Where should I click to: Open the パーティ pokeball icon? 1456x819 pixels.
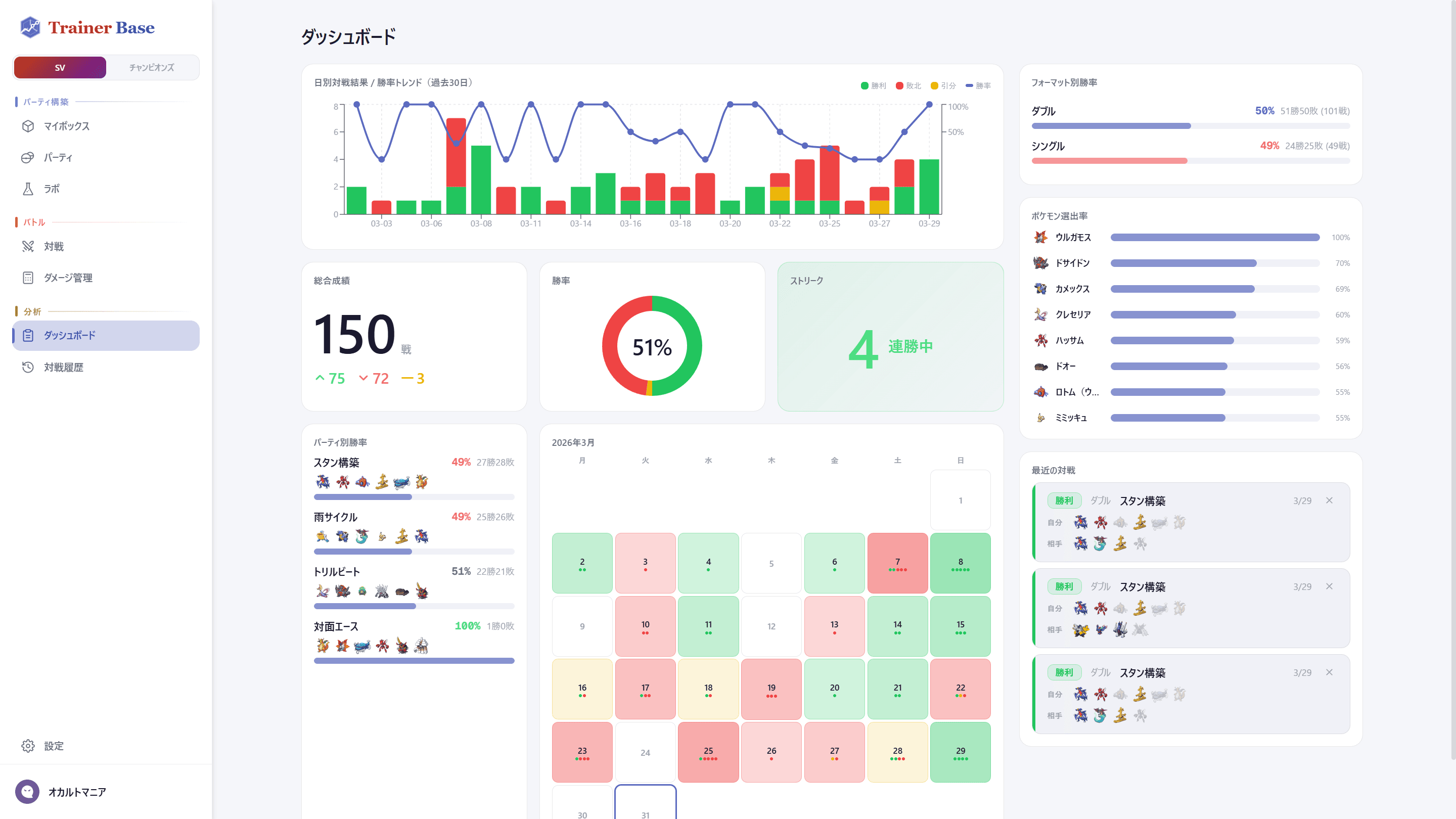tap(28, 158)
